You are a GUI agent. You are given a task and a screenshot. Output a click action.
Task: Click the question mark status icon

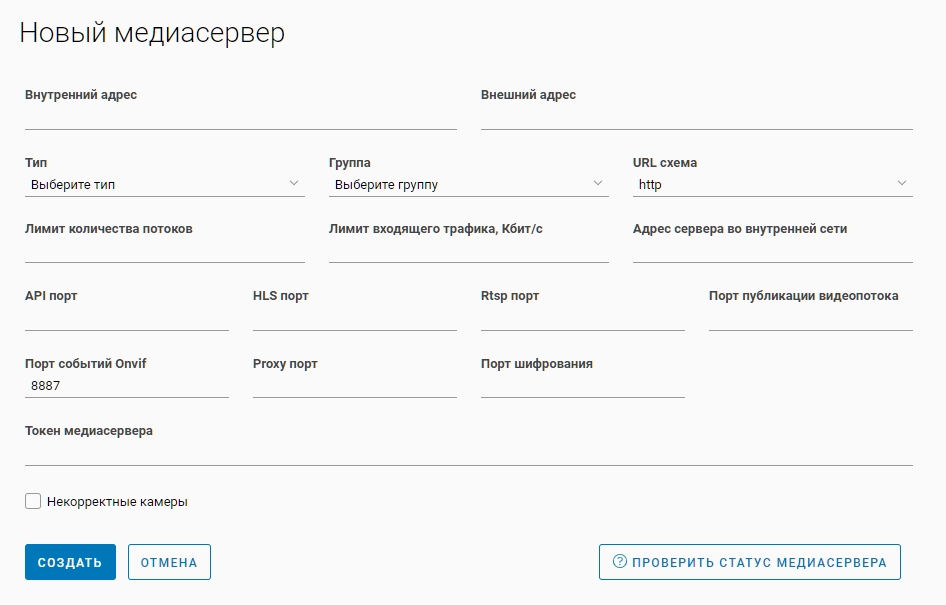point(620,562)
